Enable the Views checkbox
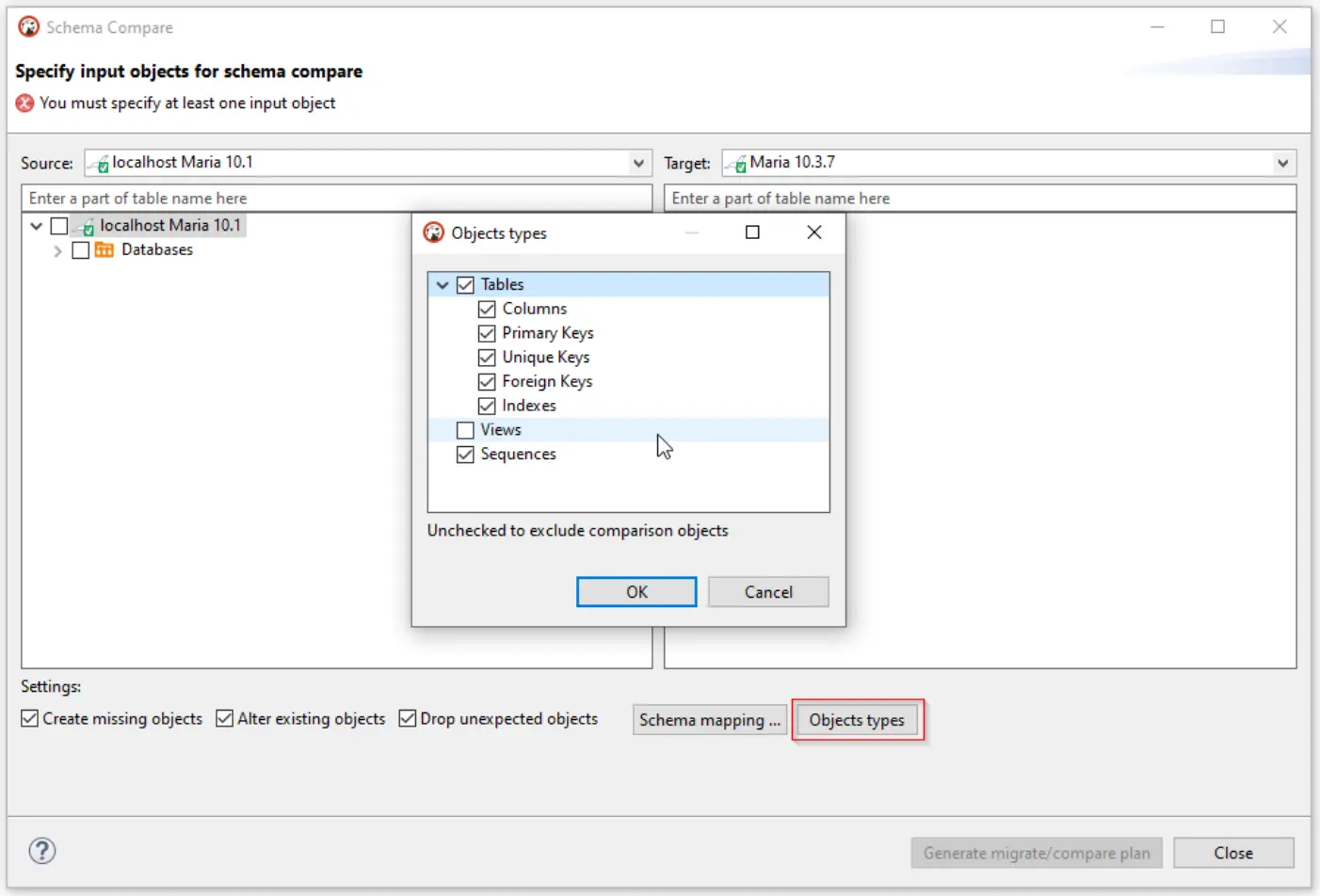This screenshot has height=896, width=1320. pos(465,430)
